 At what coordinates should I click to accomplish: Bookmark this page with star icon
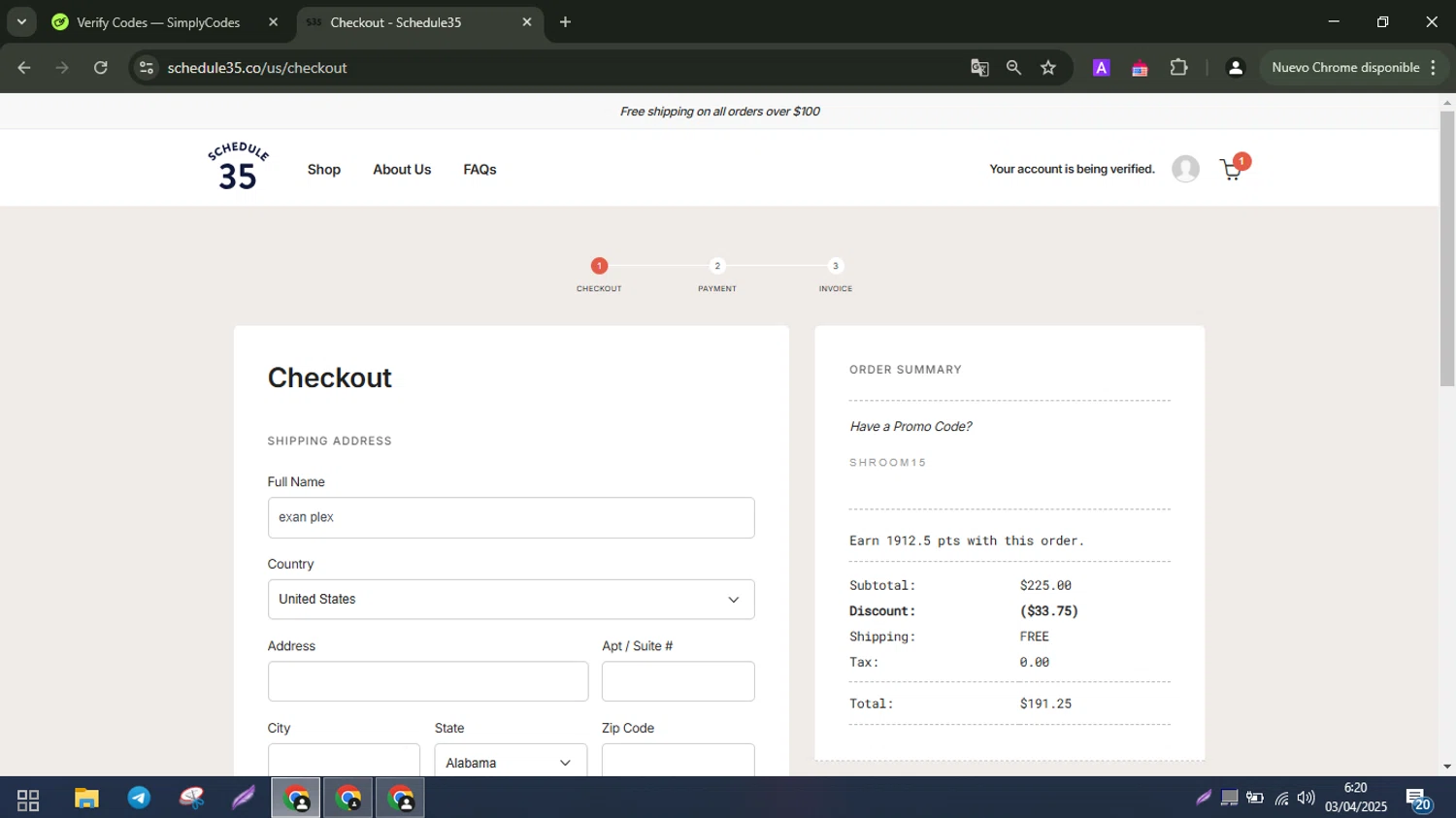1048,68
